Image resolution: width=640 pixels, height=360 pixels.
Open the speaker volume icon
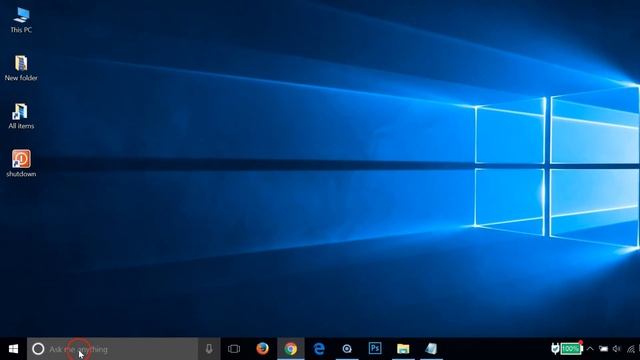pos(617,349)
